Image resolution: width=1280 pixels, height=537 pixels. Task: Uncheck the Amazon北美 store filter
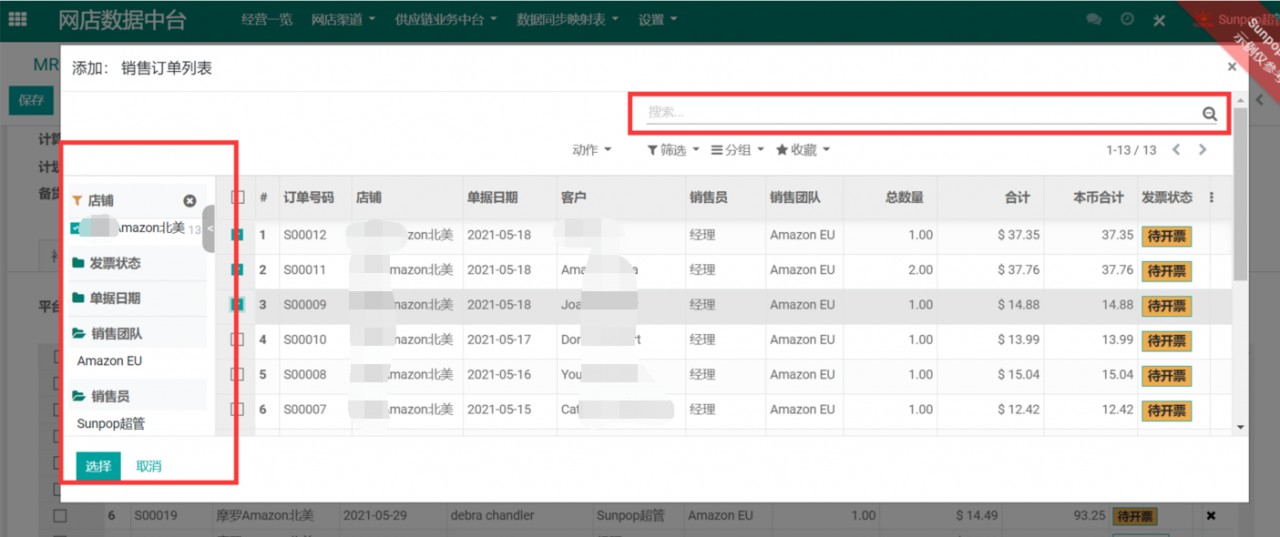click(x=77, y=228)
